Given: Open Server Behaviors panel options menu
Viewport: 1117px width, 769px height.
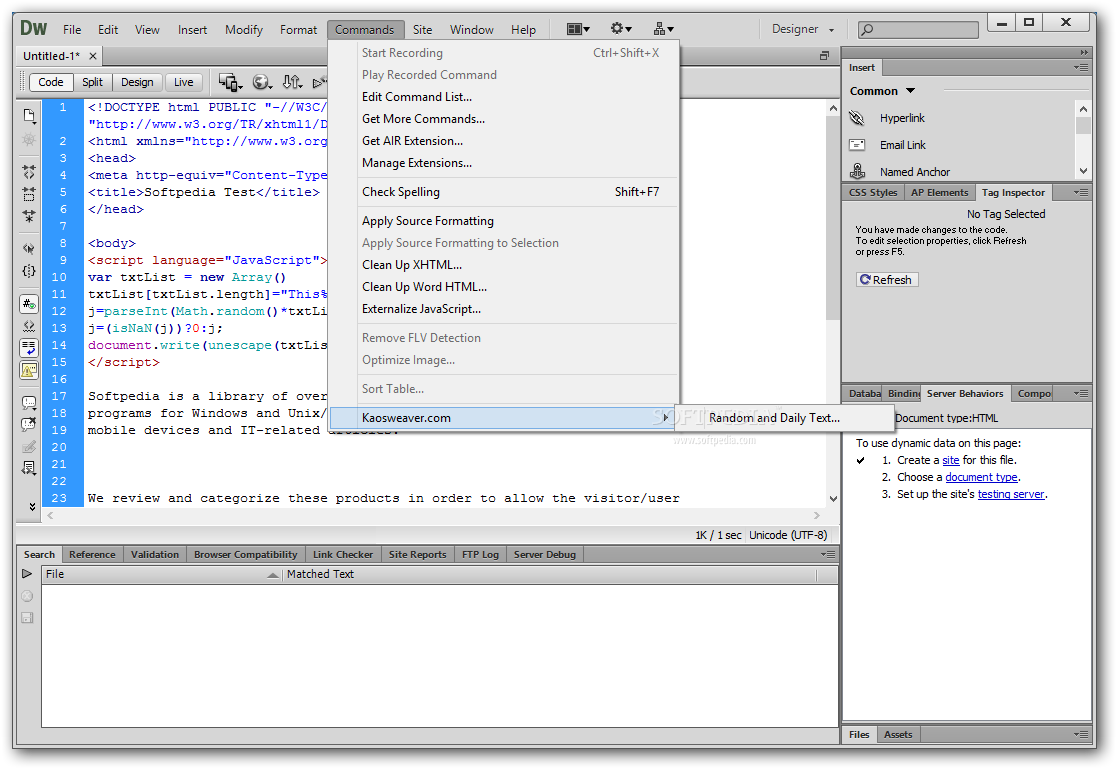Looking at the screenshot, I should (x=1081, y=393).
